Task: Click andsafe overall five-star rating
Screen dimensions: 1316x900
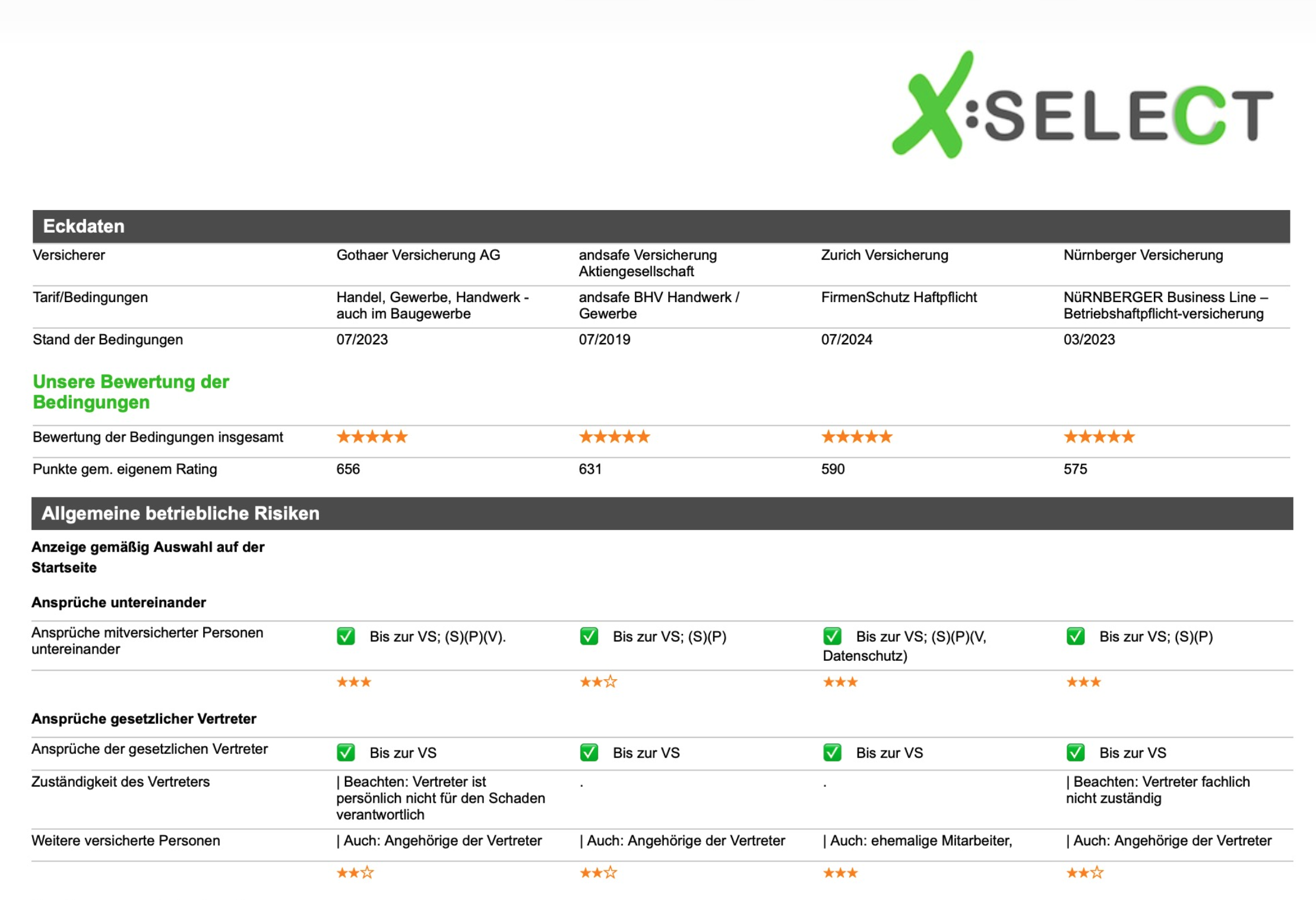Action: (615, 437)
